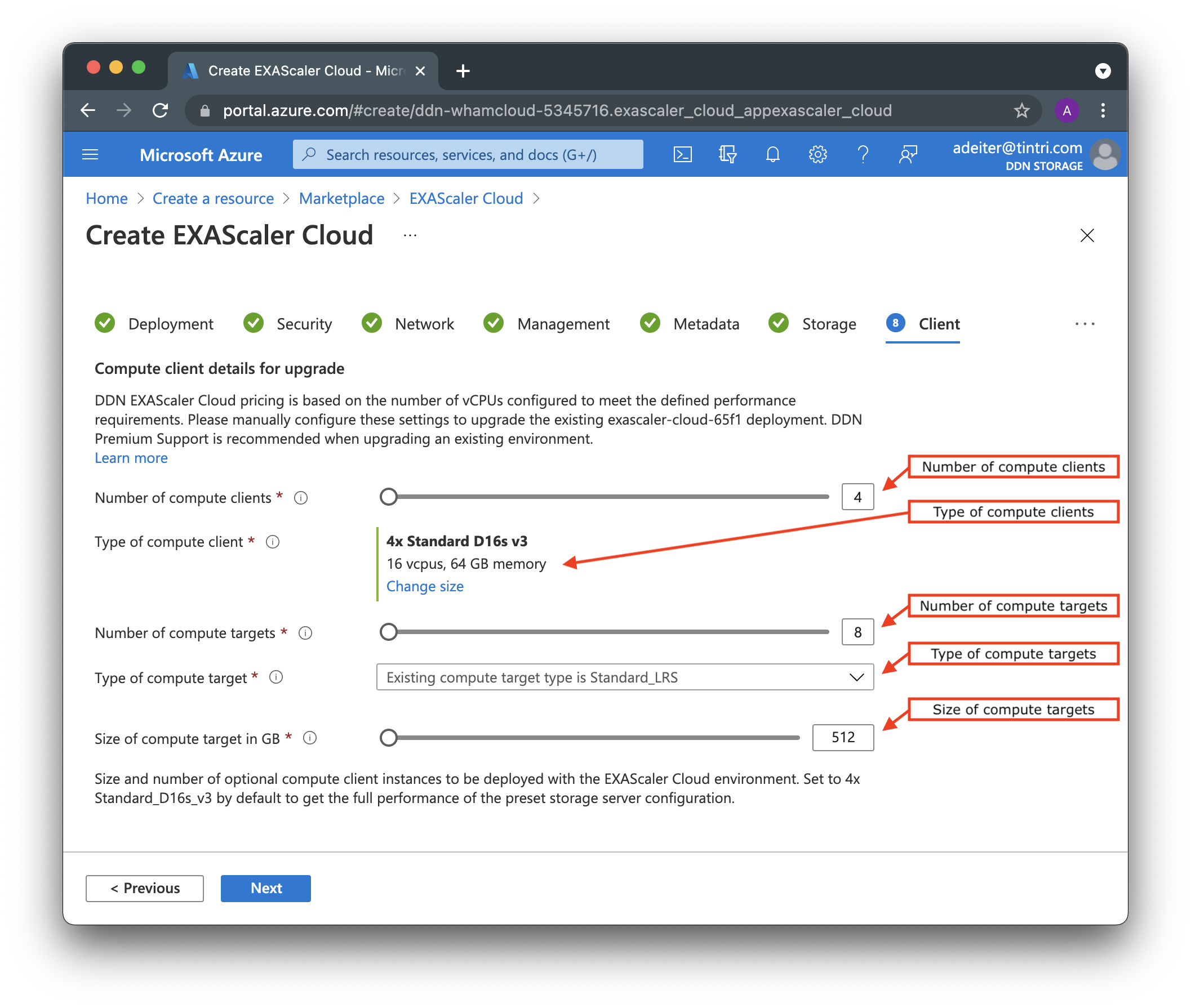1191x1008 pixels.
Task: Open the Help question mark menu
Action: point(863,155)
